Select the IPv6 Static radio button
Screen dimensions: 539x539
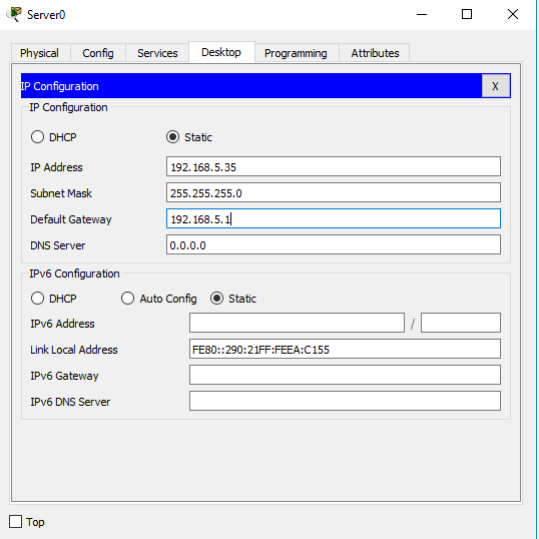click(217, 298)
